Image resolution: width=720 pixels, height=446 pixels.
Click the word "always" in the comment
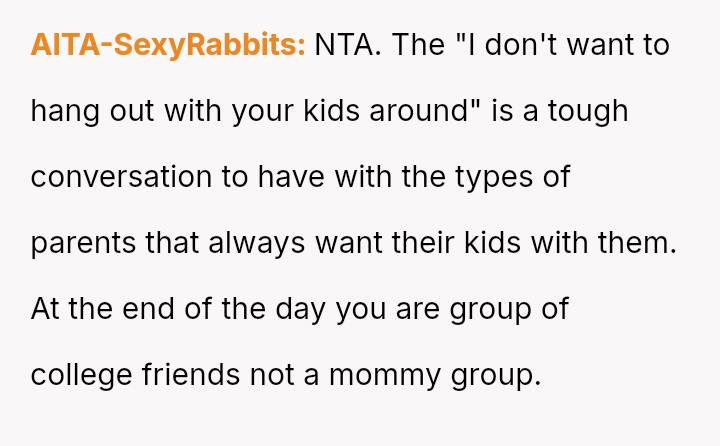click(256, 243)
